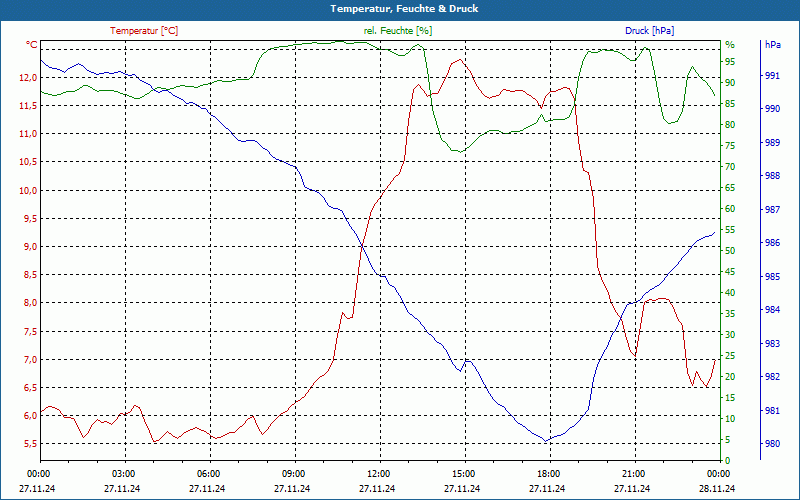Click blue pressure axis value '989'
The image size is (800, 500).
tap(773, 142)
